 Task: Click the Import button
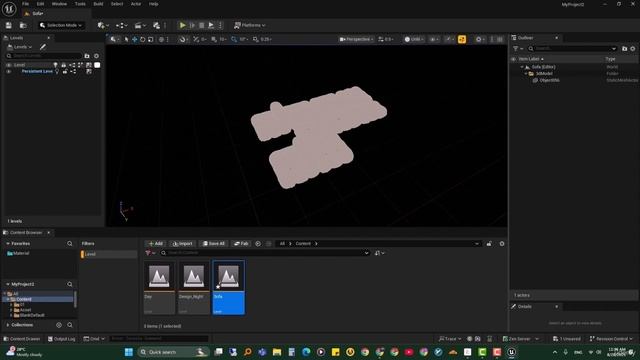pyautogui.click(x=182, y=244)
